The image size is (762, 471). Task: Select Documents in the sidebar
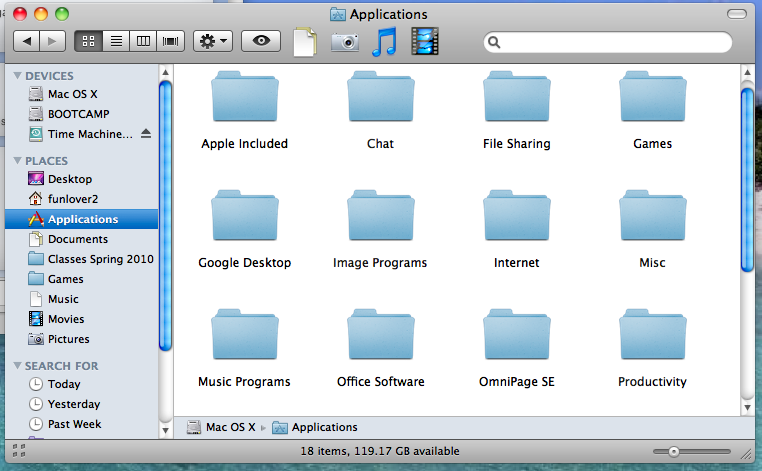click(82, 239)
